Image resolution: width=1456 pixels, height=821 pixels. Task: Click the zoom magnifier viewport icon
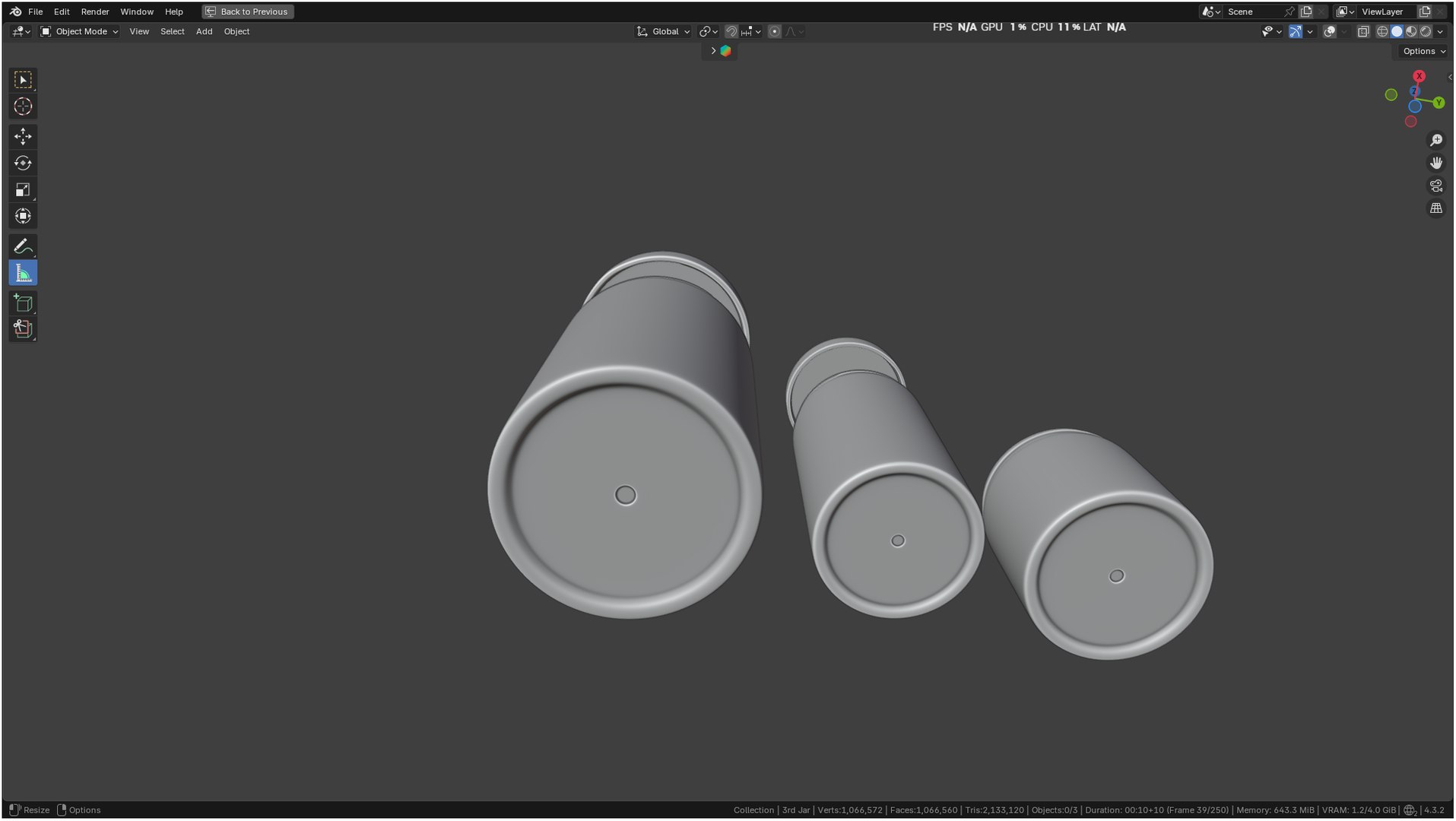pyautogui.click(x=1436, y=140)
